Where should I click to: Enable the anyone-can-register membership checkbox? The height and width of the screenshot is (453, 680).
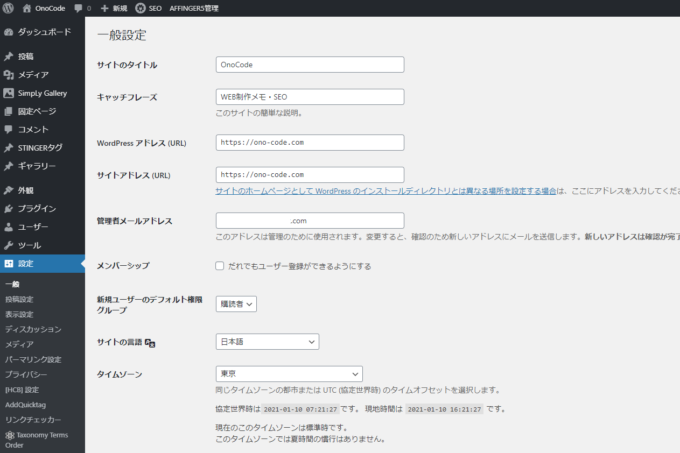click(220, 266)
